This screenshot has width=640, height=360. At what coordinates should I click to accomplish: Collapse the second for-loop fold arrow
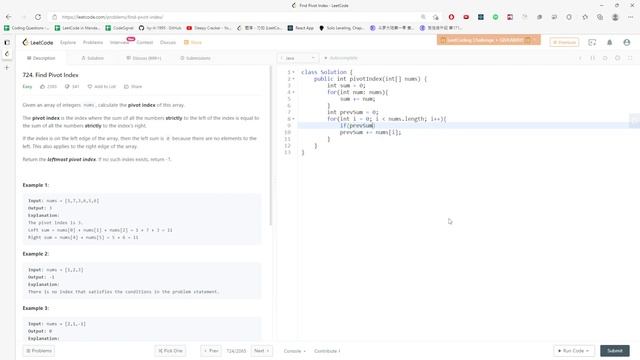(293, 119)
